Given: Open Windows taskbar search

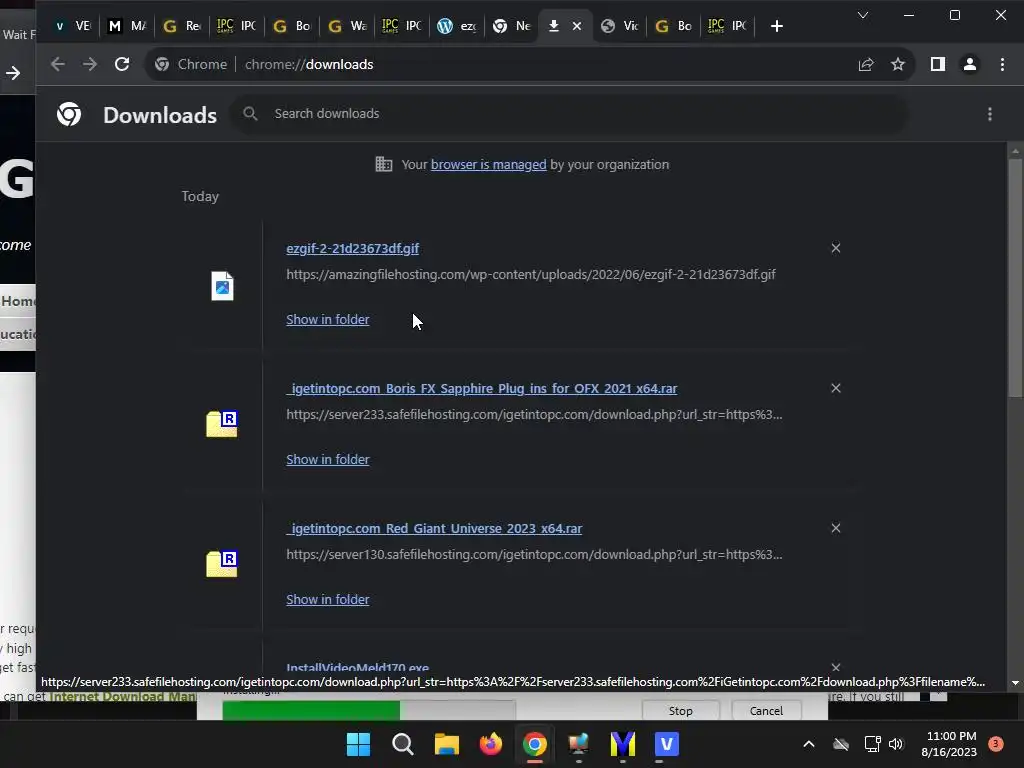Looking at the screenshot, I should (402, 744).
